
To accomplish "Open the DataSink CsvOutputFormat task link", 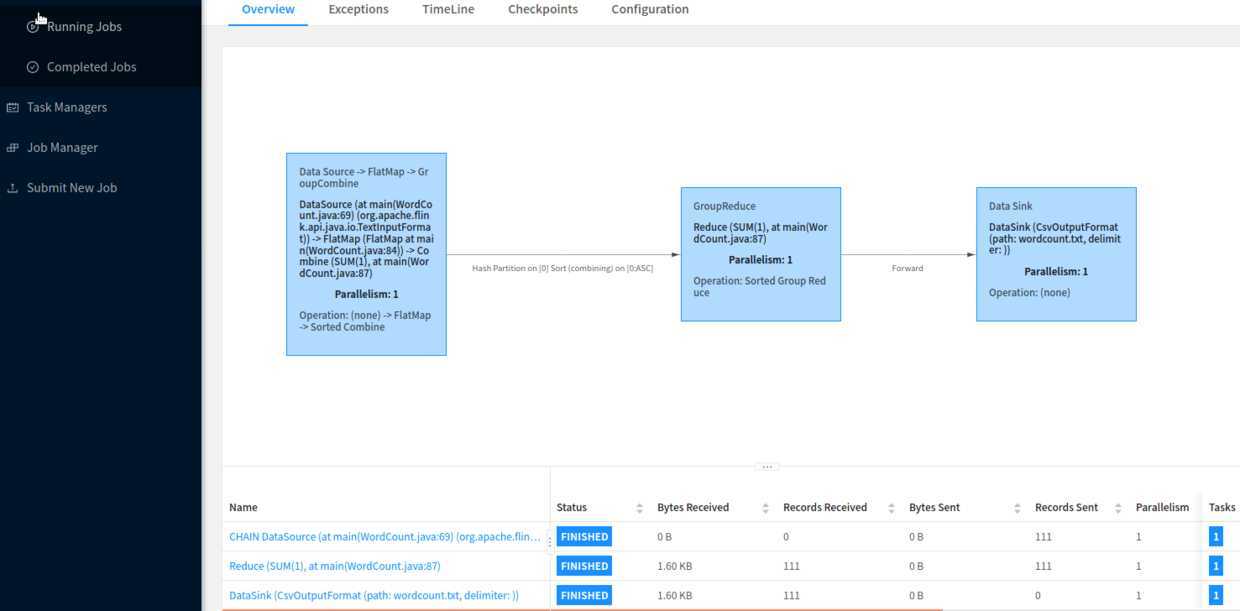I will pyautogui.click(x=374, y=595).
